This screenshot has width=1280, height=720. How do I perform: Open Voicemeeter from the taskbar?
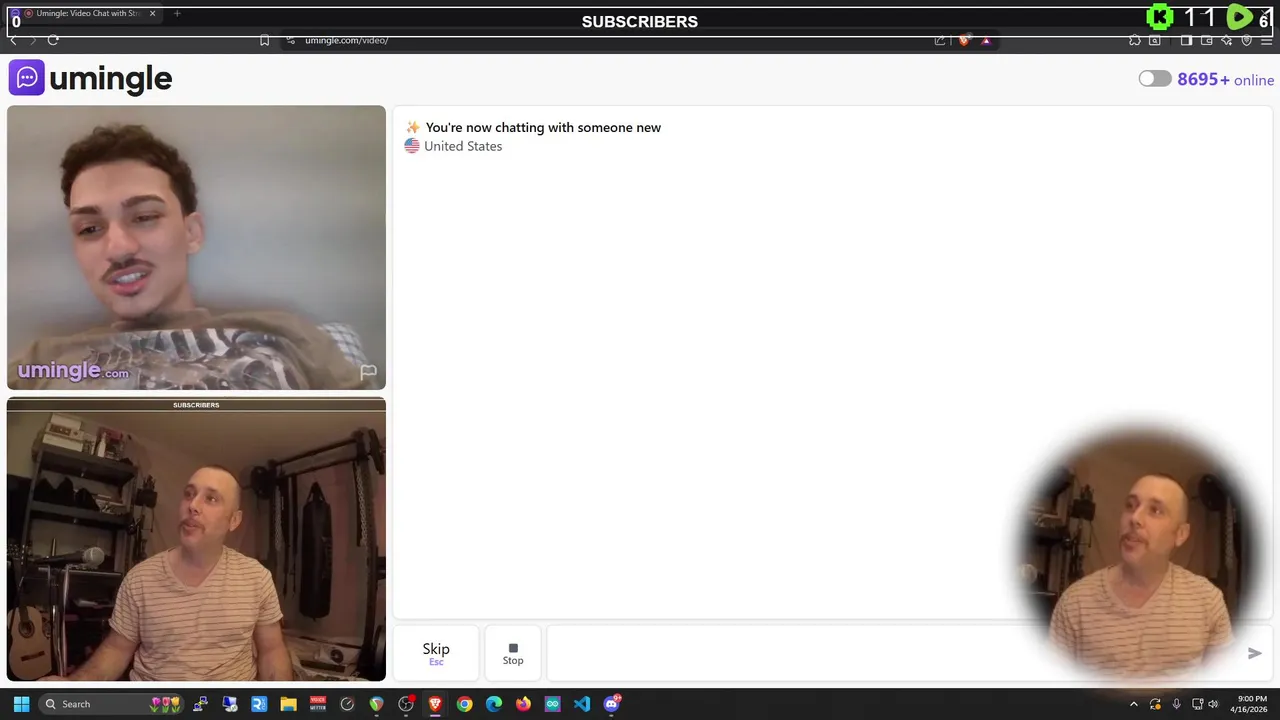[318, 704]
